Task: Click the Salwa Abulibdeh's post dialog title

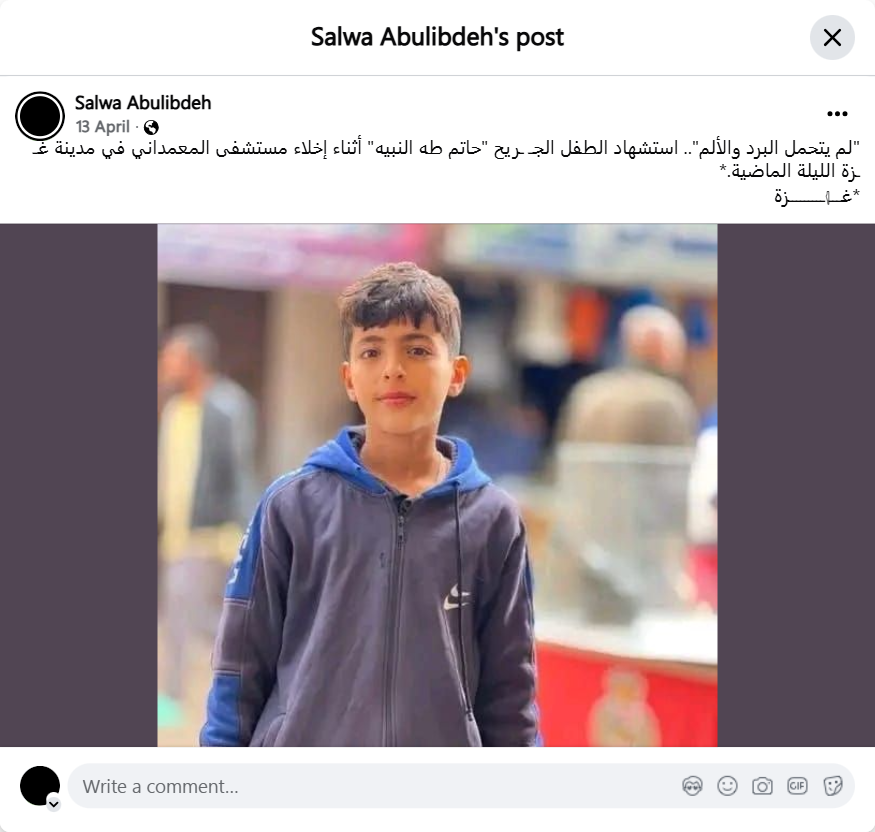Action: click(x=437, y=37)
